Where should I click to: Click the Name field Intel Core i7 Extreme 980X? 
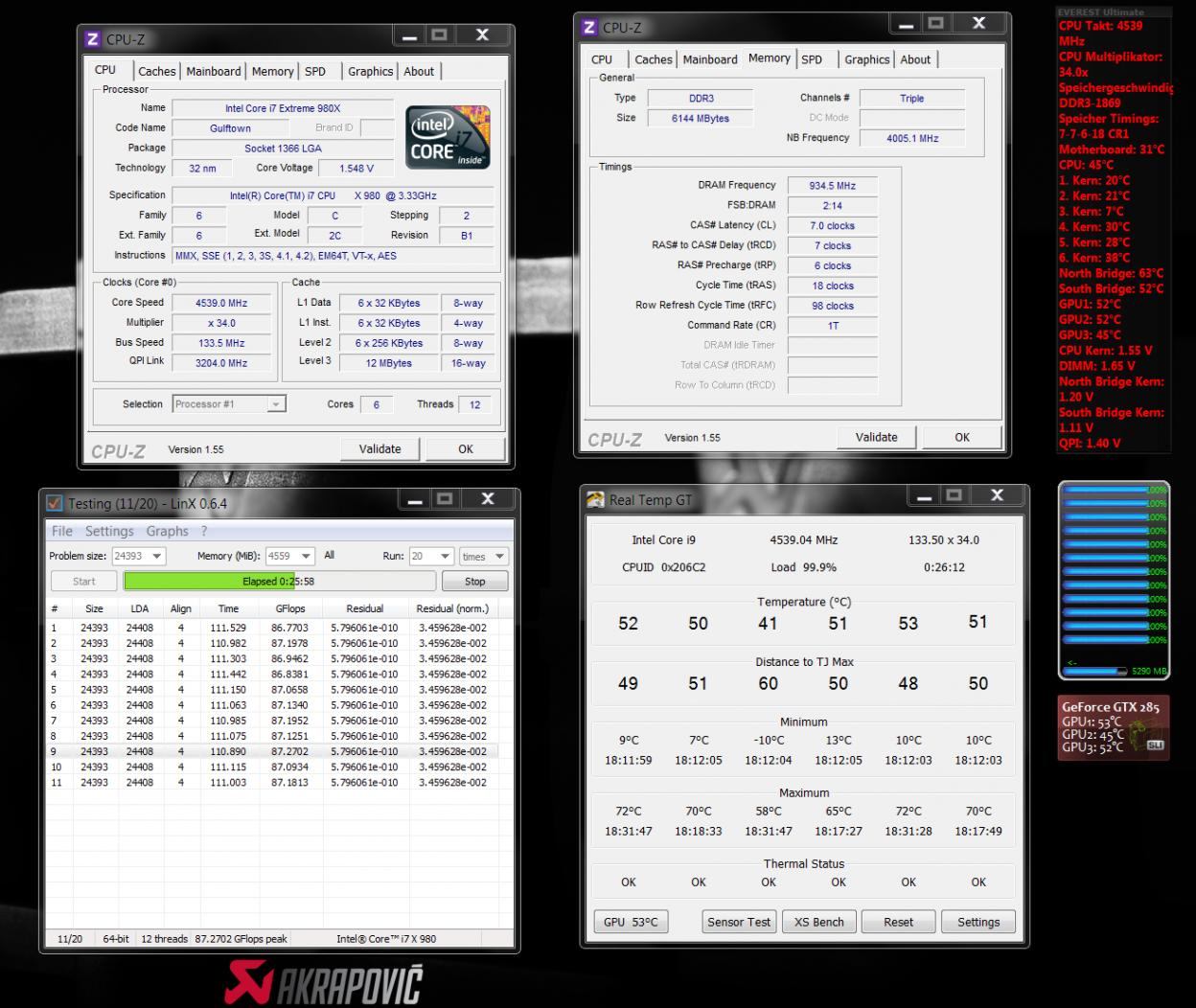pyautogui.click(x=283, y=108)
